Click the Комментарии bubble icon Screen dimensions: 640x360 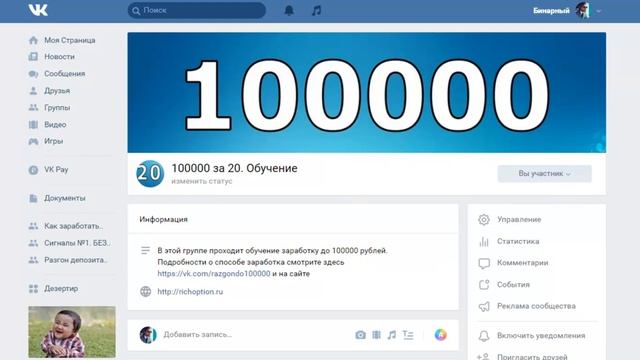(x=484, y=263)
